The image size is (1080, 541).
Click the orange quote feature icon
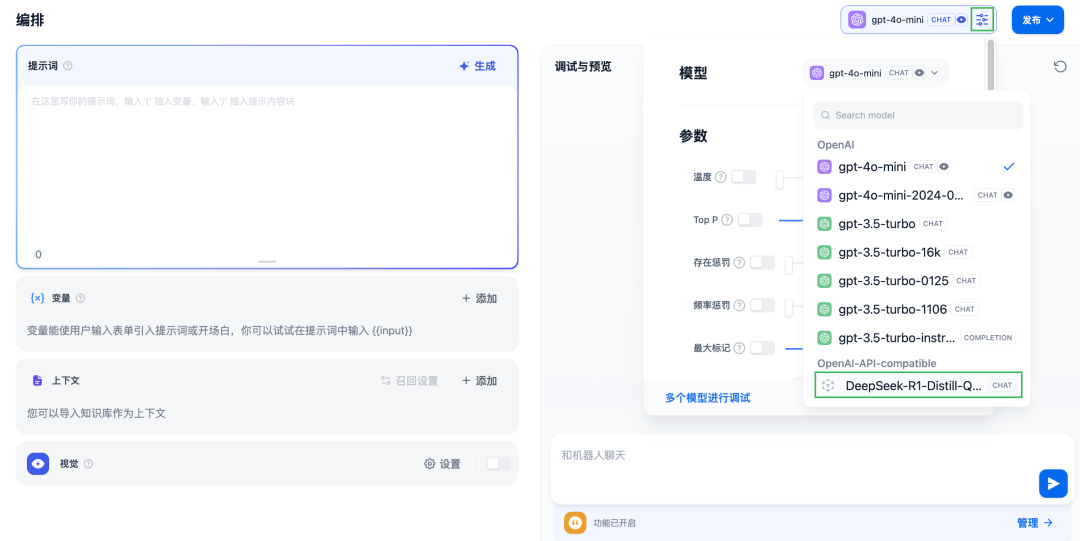(574, 523)
